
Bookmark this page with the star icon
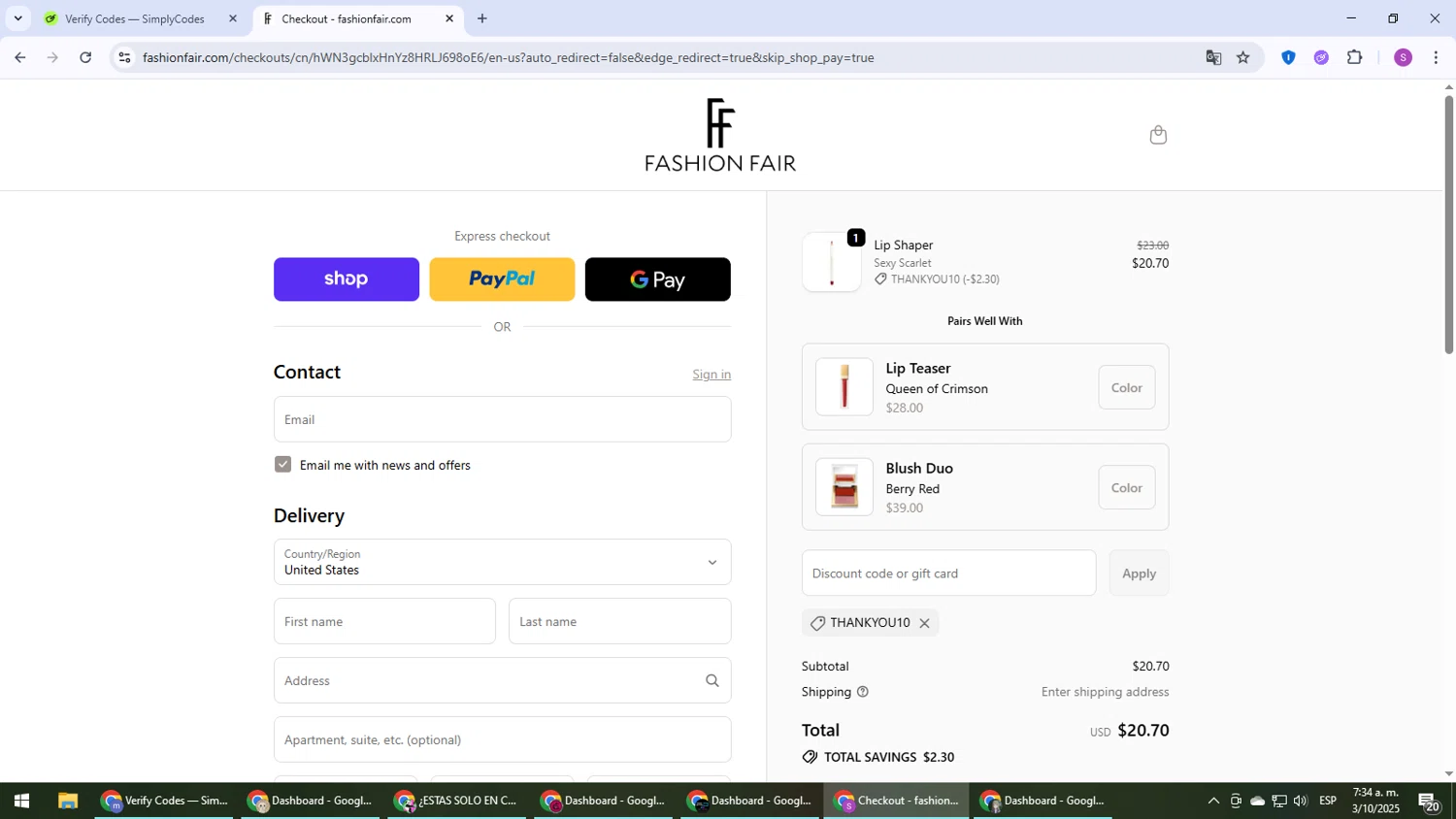pos(1243,57)
